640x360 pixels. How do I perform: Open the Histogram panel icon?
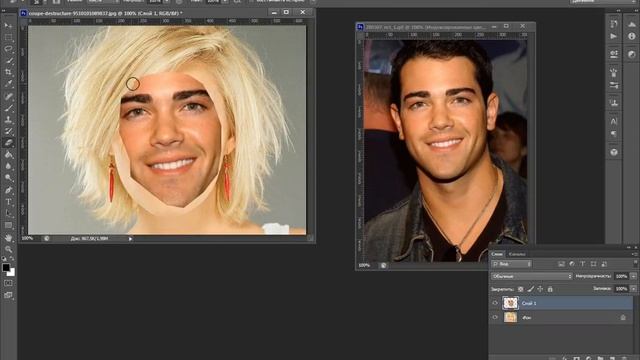coord(632,24)
